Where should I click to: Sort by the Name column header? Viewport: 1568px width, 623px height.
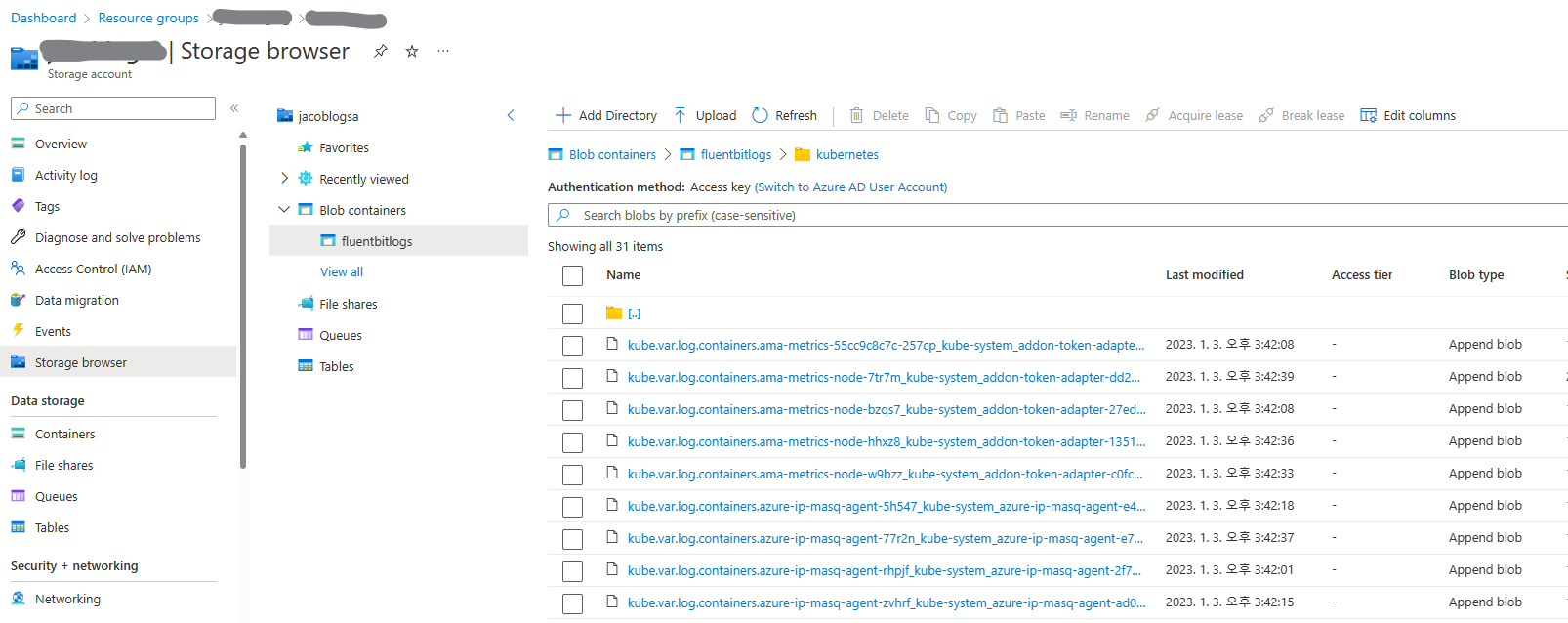click(623, 274)
